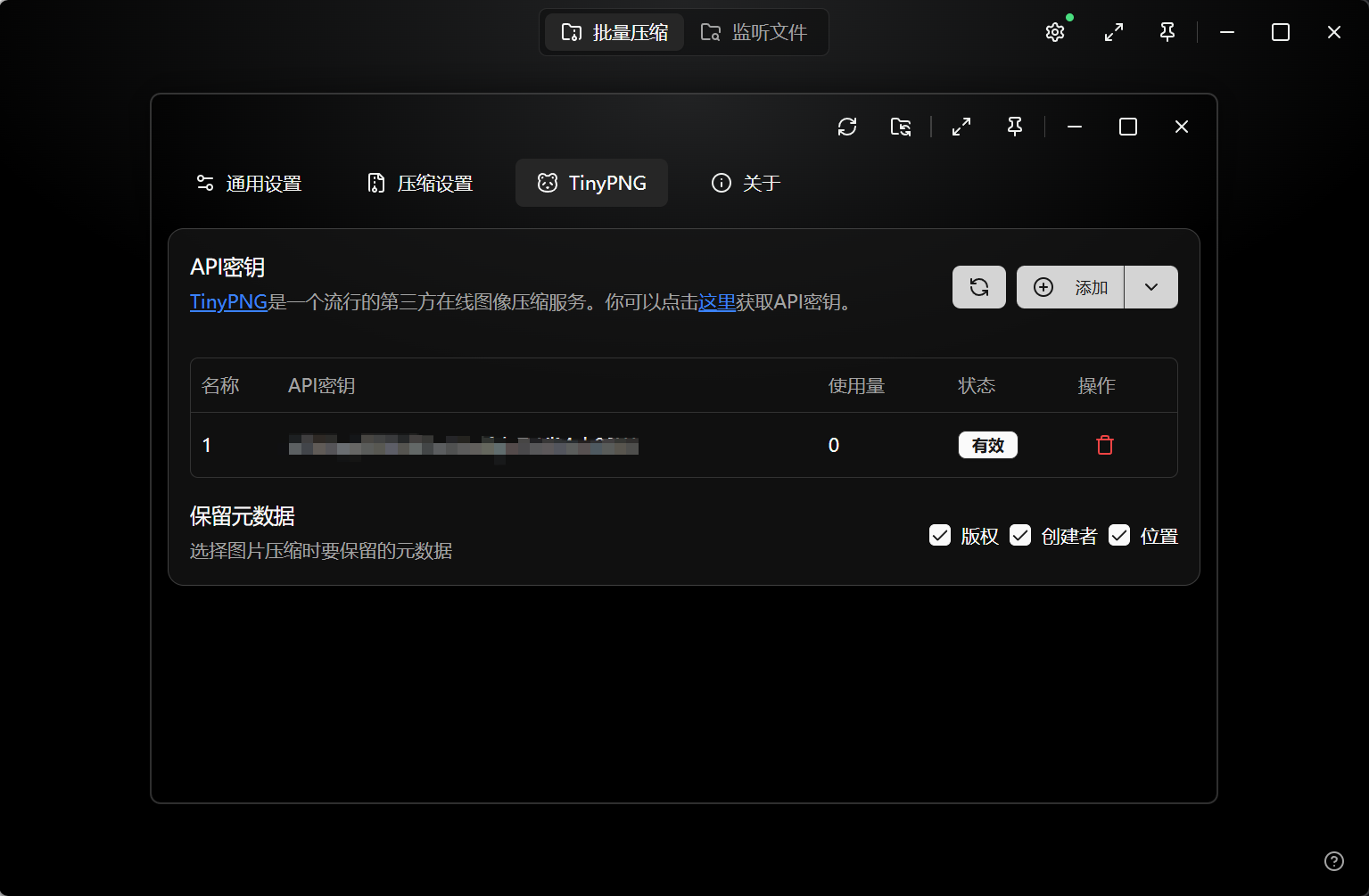Click the 添加 button to add key
The image size is (1369, 896).
click(1070, 287)
